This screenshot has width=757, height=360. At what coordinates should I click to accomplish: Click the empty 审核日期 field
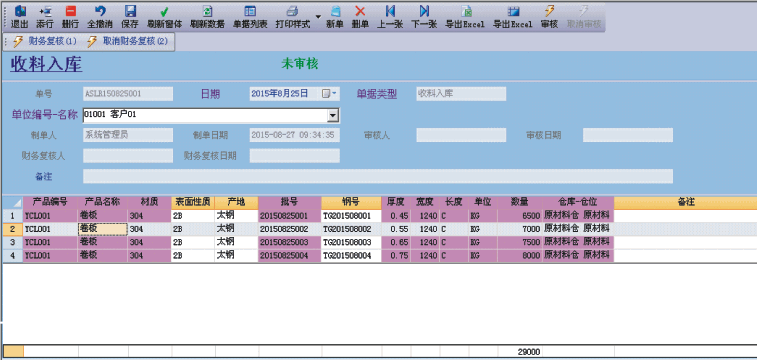point(628,135)
